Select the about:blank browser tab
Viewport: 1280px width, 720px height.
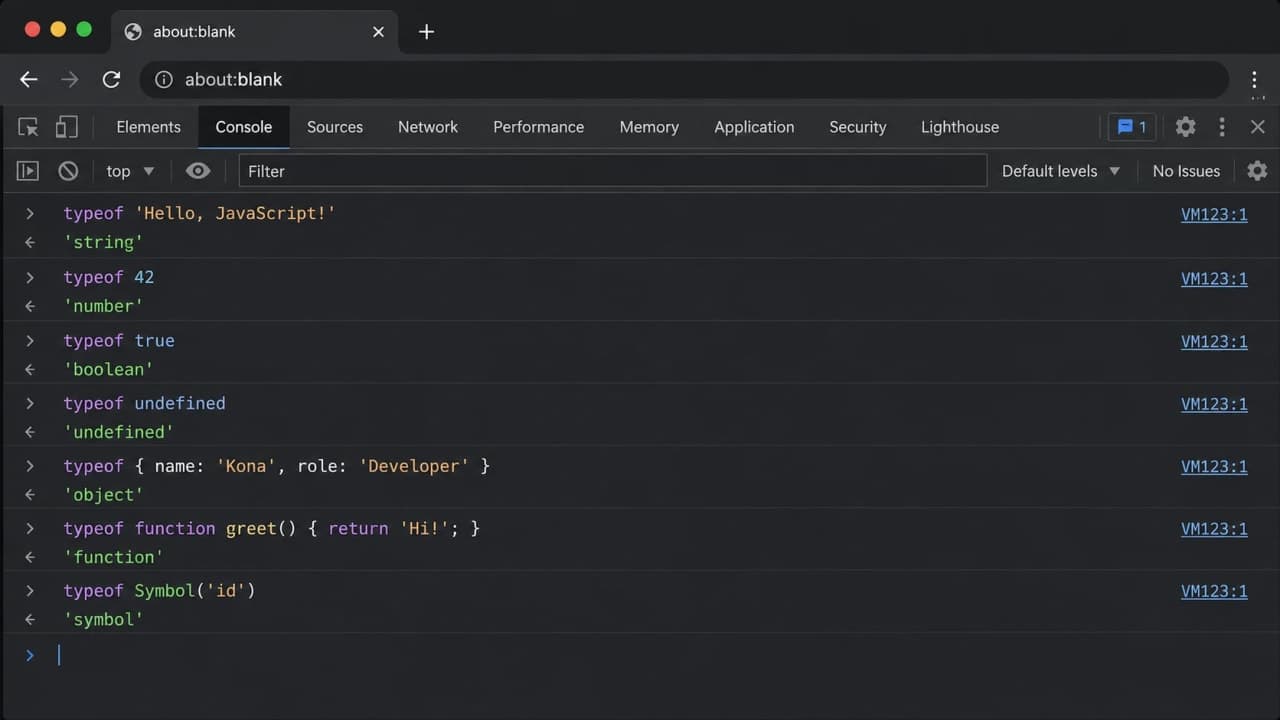point(254,32)
